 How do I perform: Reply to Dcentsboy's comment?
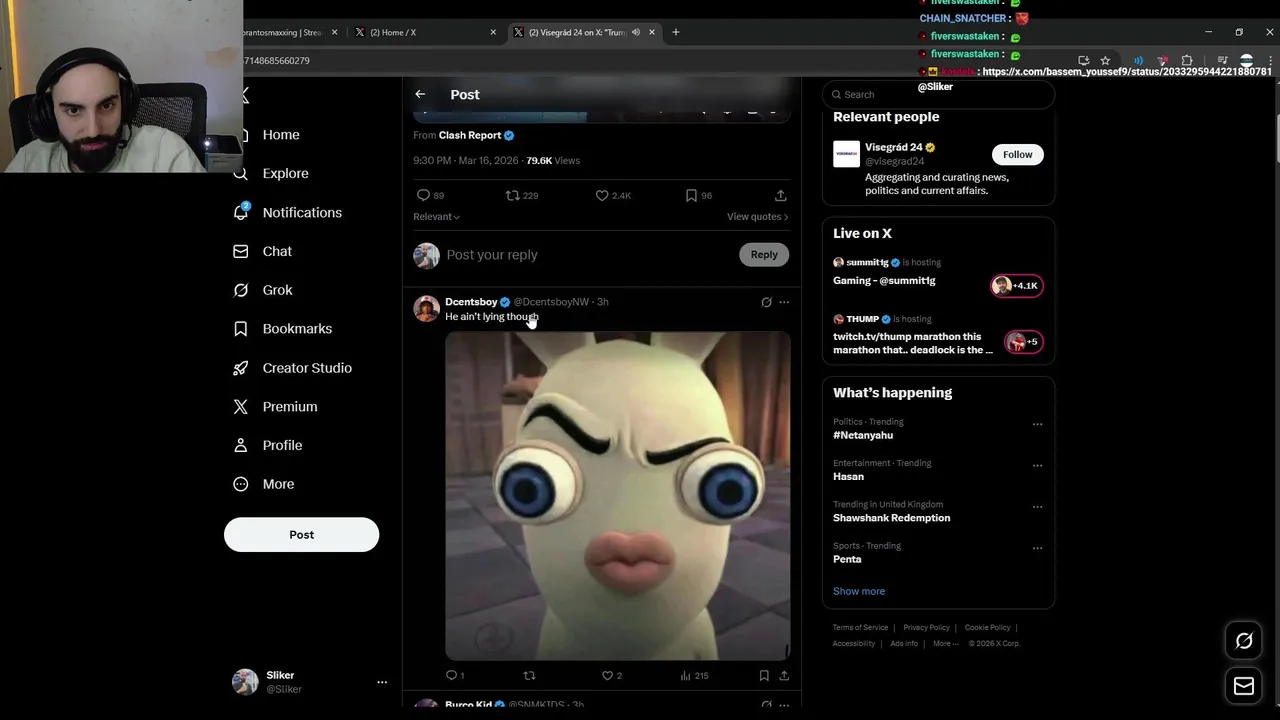(451, 676)
